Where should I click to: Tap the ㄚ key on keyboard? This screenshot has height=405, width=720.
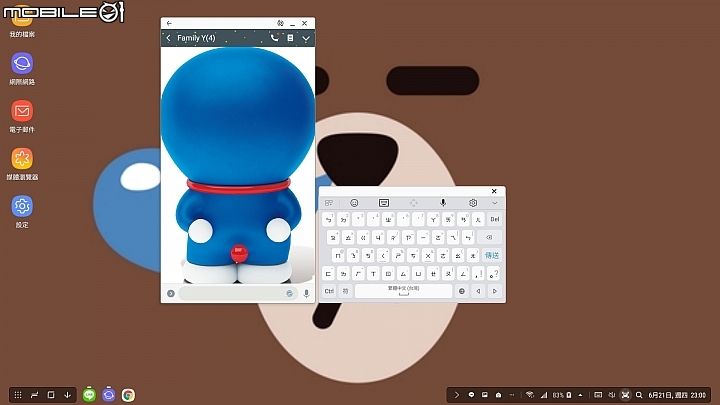click(x=433, y=219)
